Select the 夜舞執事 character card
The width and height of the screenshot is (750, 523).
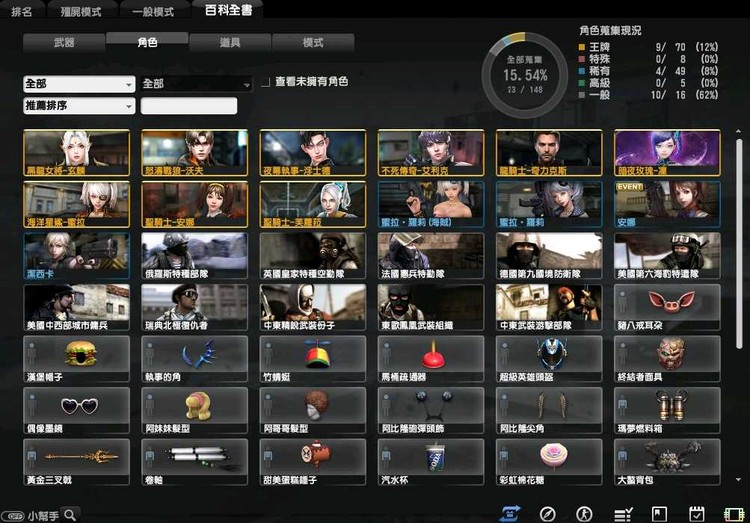point(313,153)
